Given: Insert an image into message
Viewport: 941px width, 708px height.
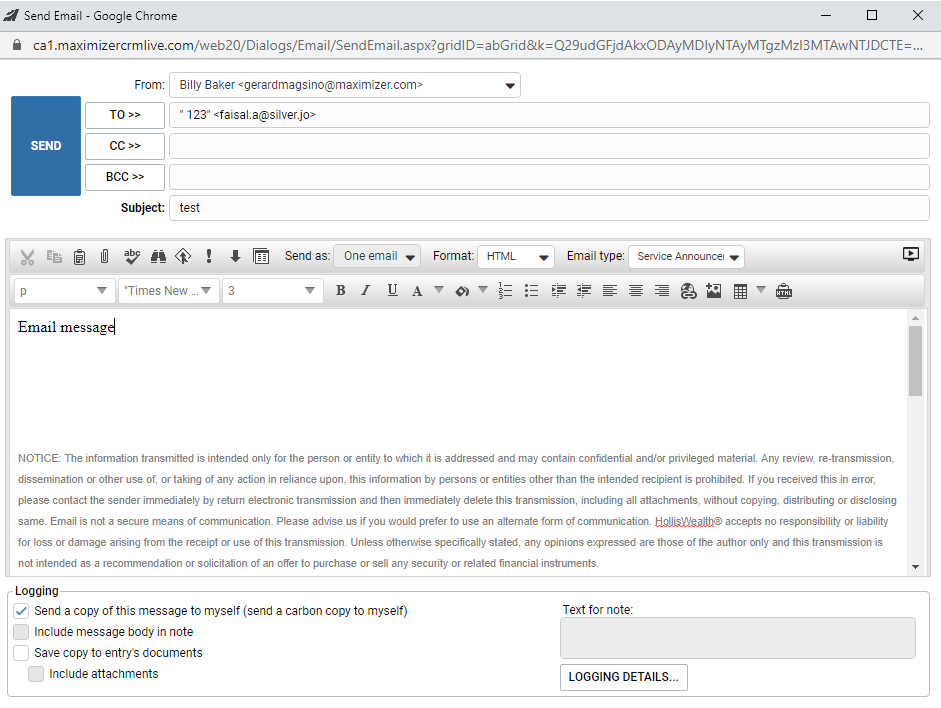Looking at the screenshot, I should click(x=714, y=291).
